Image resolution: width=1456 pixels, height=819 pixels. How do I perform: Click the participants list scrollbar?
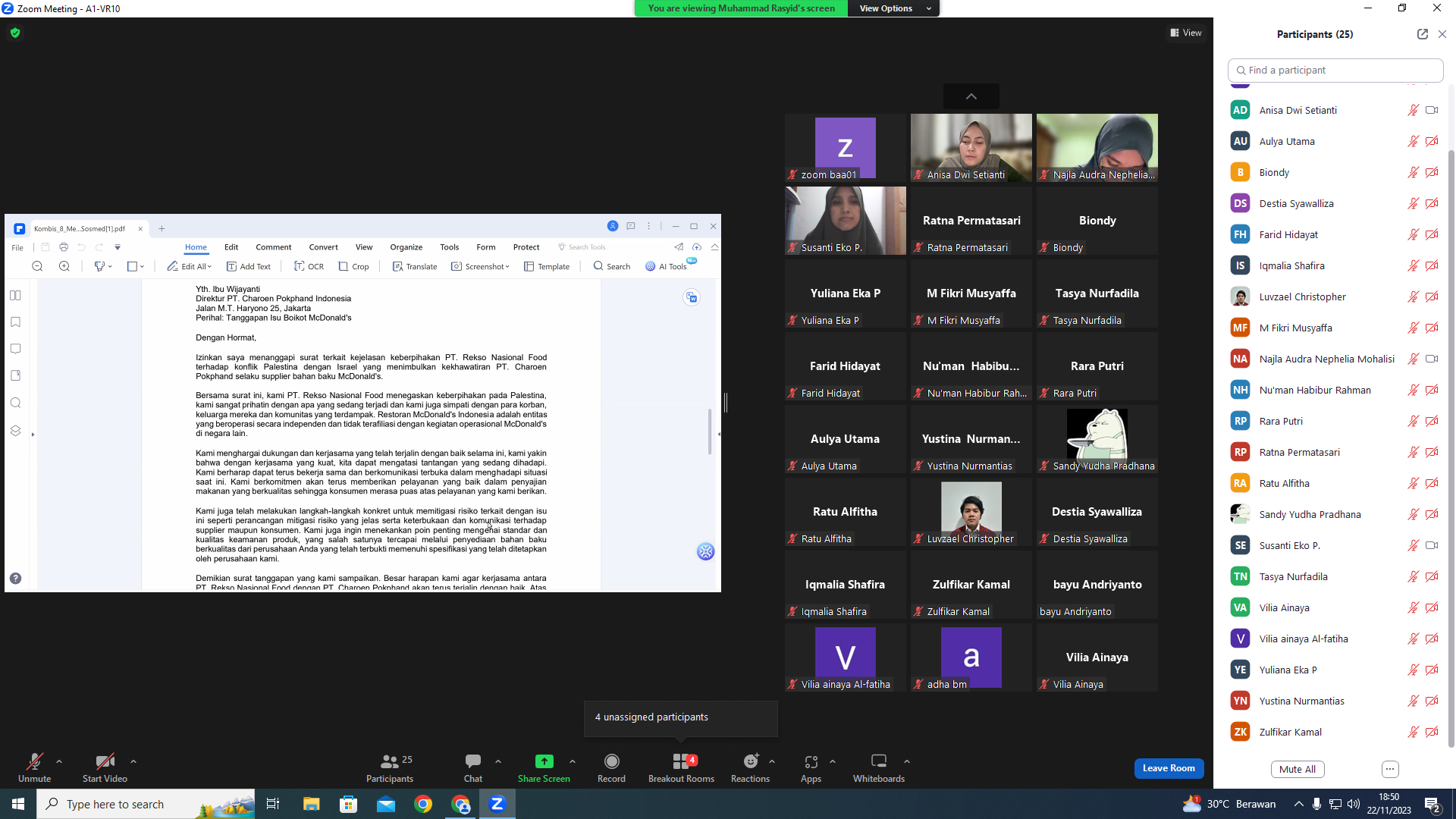point(1451,447)
